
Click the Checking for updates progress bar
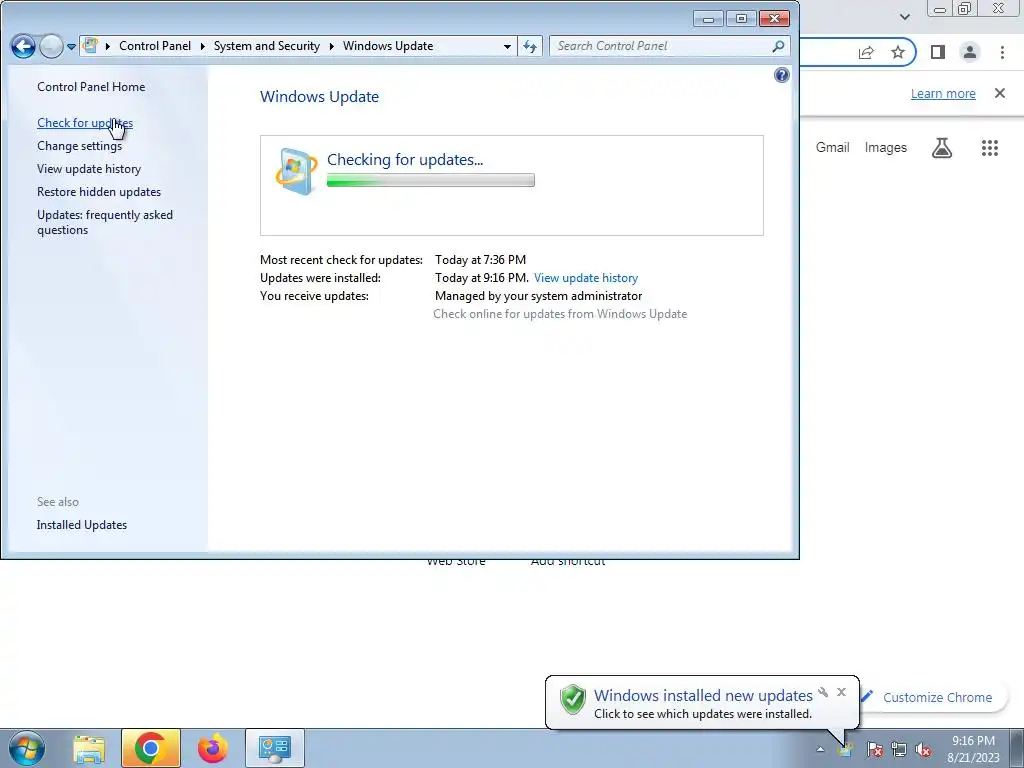coord(430,180)
